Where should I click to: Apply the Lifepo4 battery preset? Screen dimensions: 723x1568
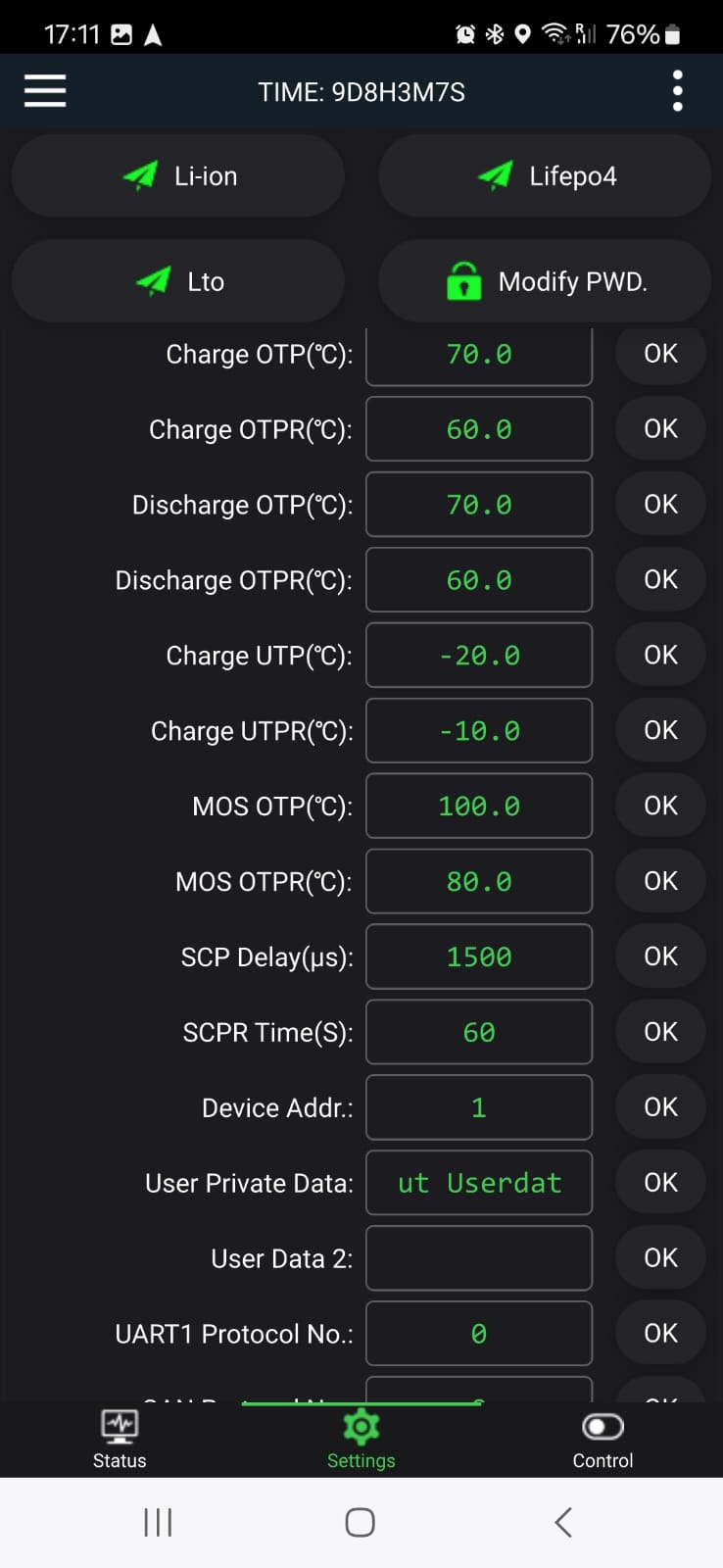point(545,176)
